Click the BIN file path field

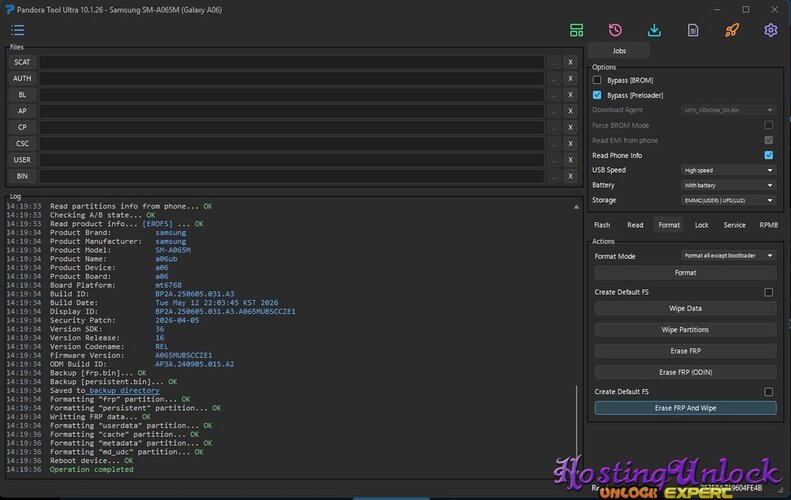292,176
